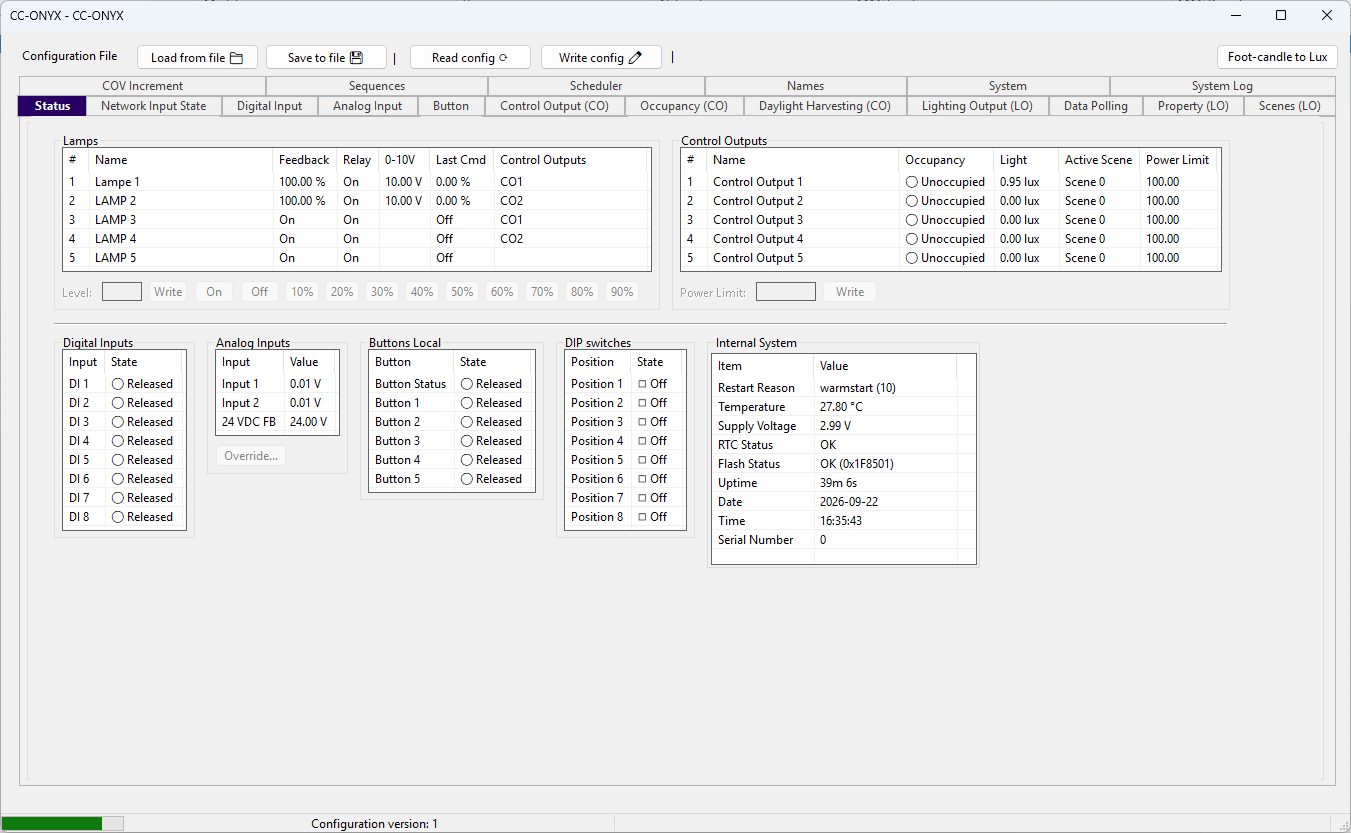
Task: Switch to Network Input State tab
Action: point(154,106)
